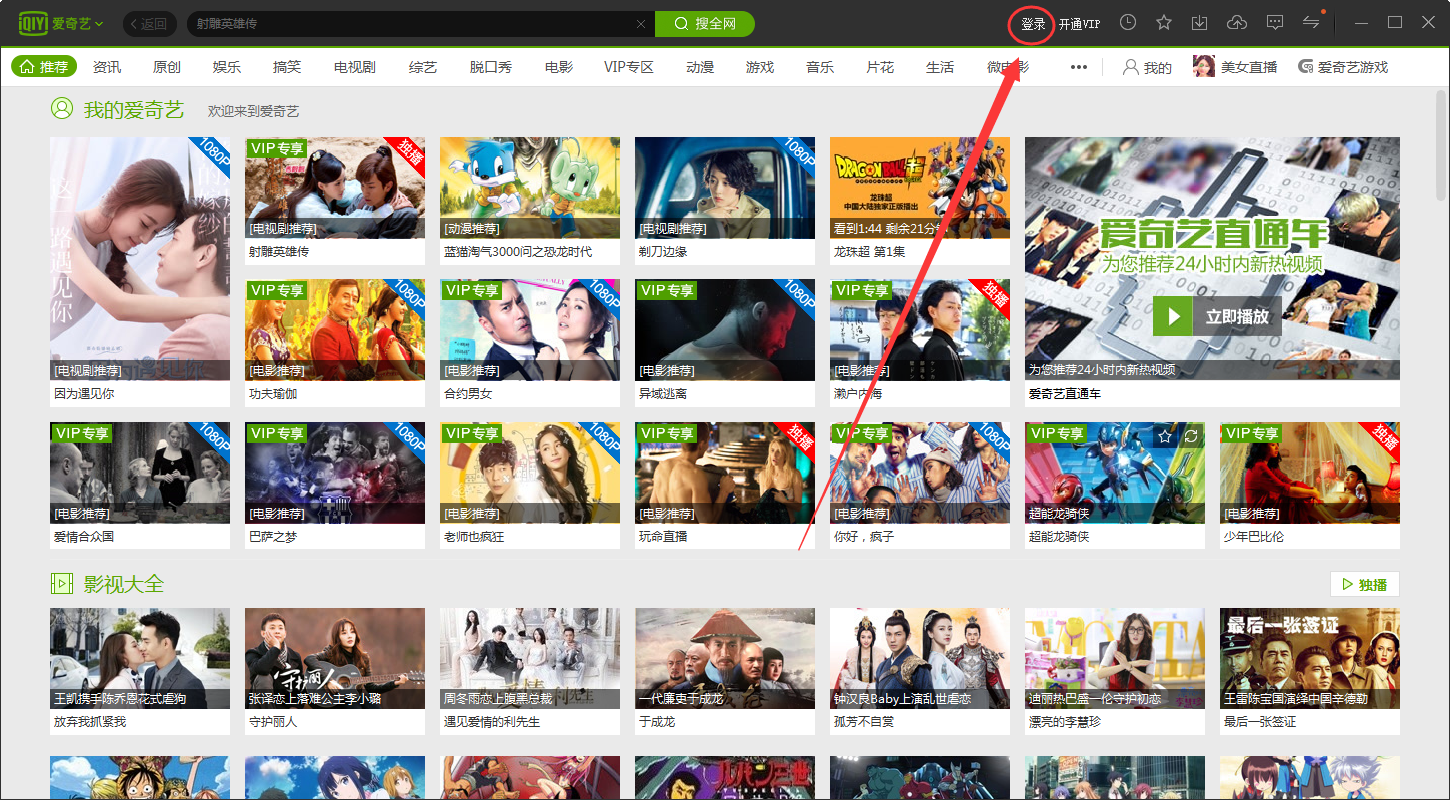Expand the 爱奇艺 logo menu chevron
1450x800 pixels.
99,24
